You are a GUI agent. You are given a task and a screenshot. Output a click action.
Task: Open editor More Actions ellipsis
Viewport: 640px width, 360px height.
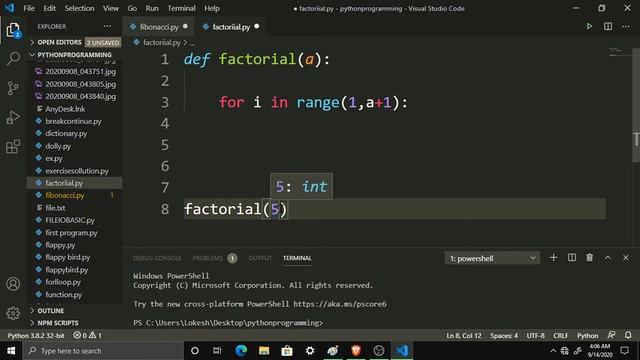tap(626, 27)
